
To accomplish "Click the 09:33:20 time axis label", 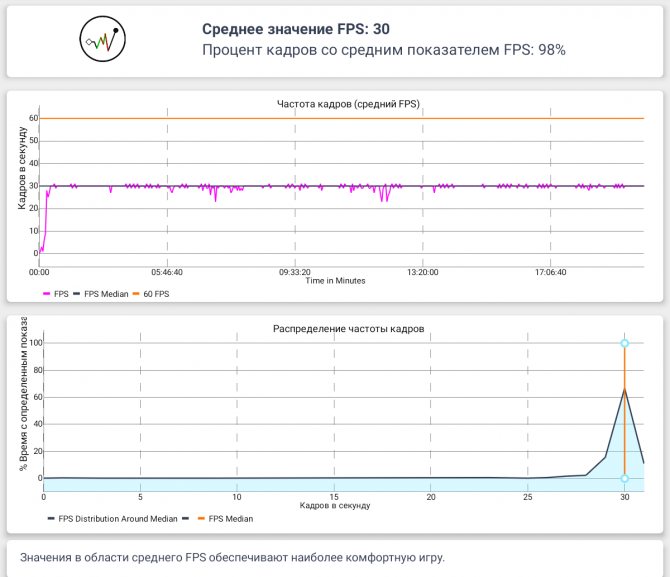I will coord(295,272).
